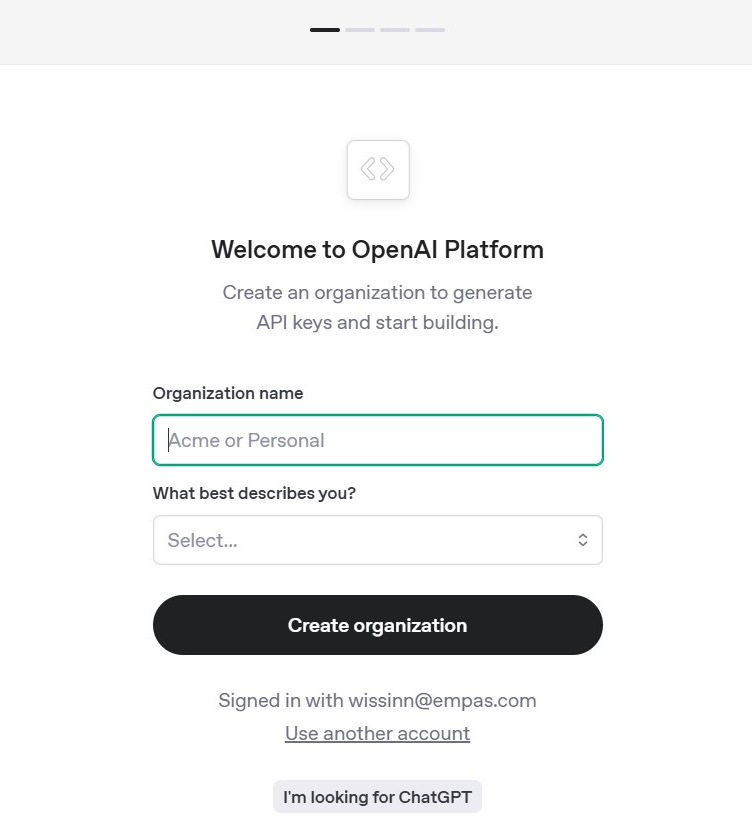Click the code brackets platform logo icon

point(378,170)
